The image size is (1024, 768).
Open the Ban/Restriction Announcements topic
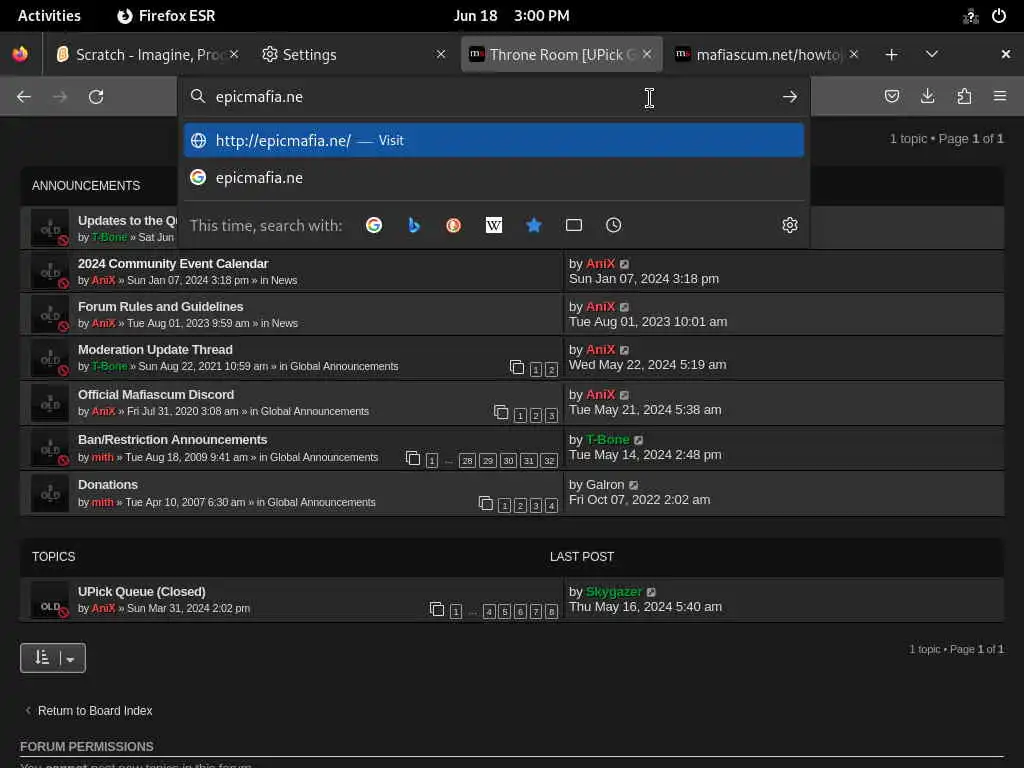pyautogui.click(x=172, y=440)
